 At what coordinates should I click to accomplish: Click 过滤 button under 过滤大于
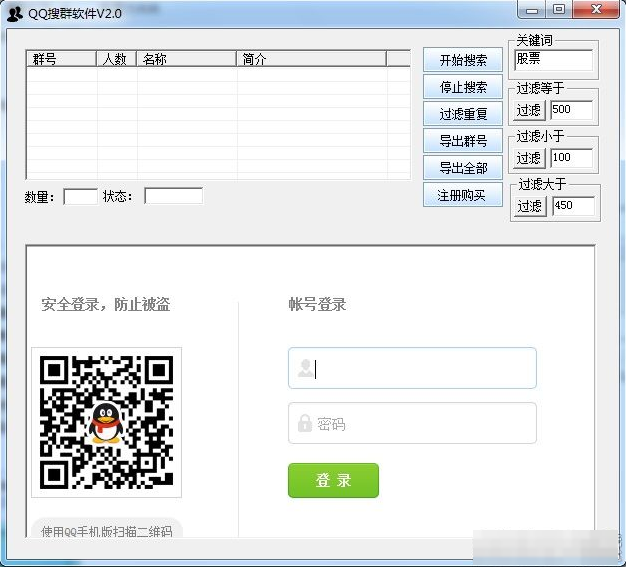(x=529, y=206)
